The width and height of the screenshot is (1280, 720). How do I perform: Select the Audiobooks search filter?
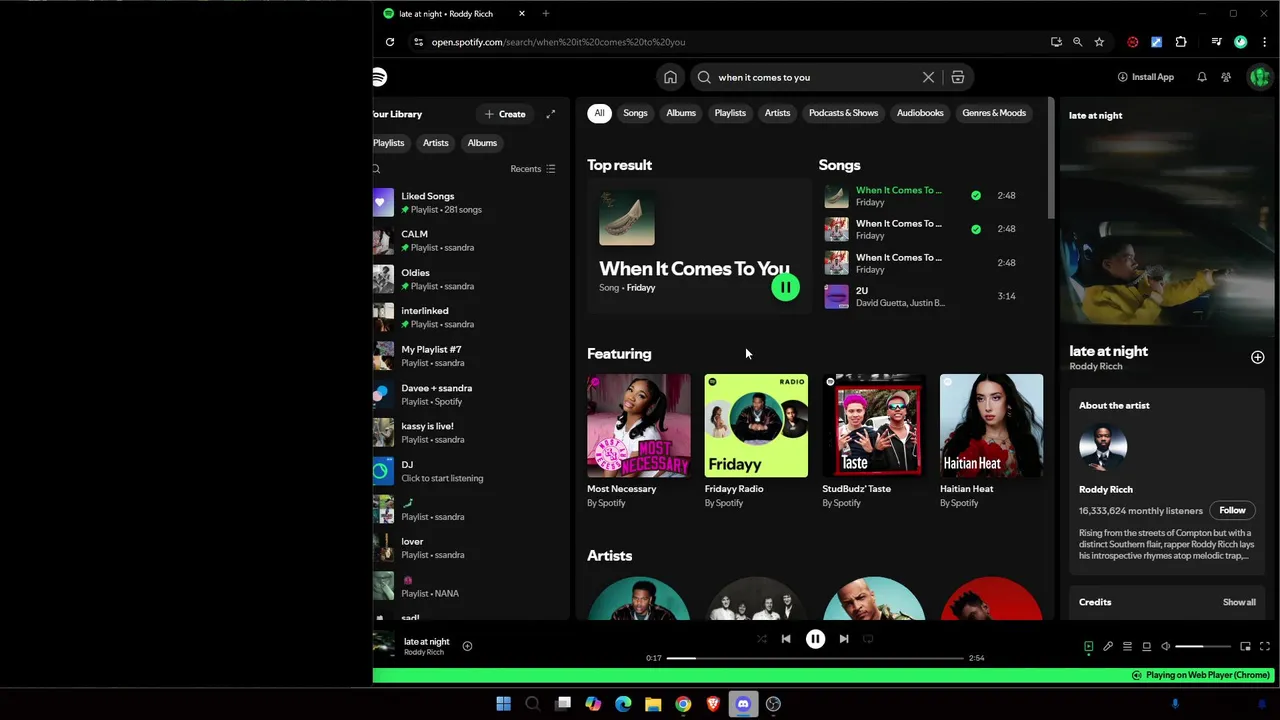tap(920, 113)
